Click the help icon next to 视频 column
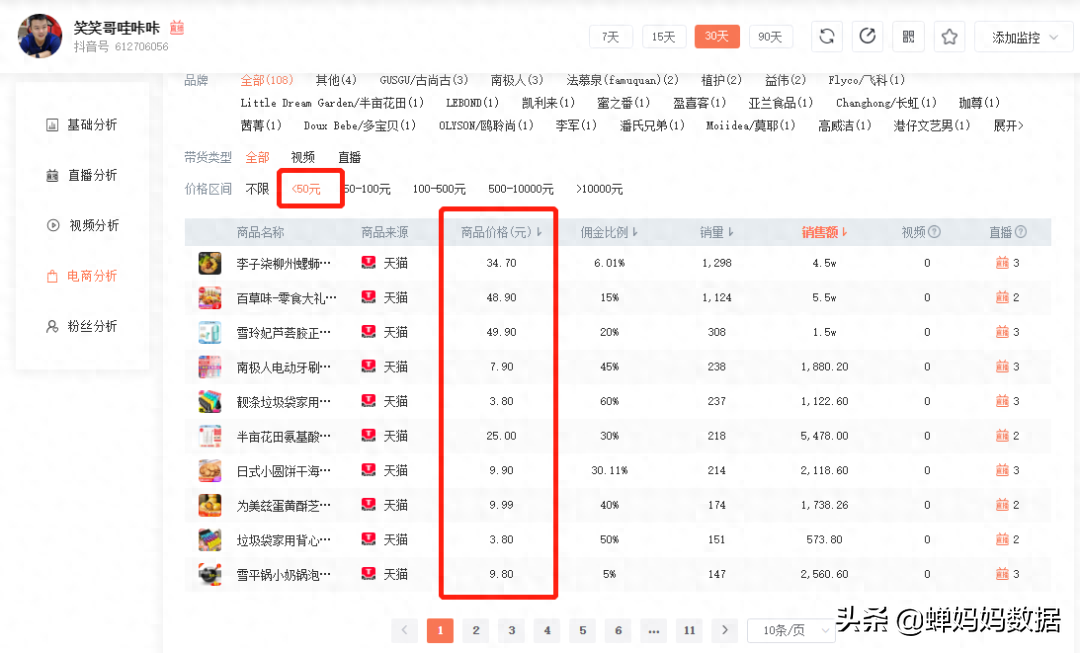 coord(935,232)
